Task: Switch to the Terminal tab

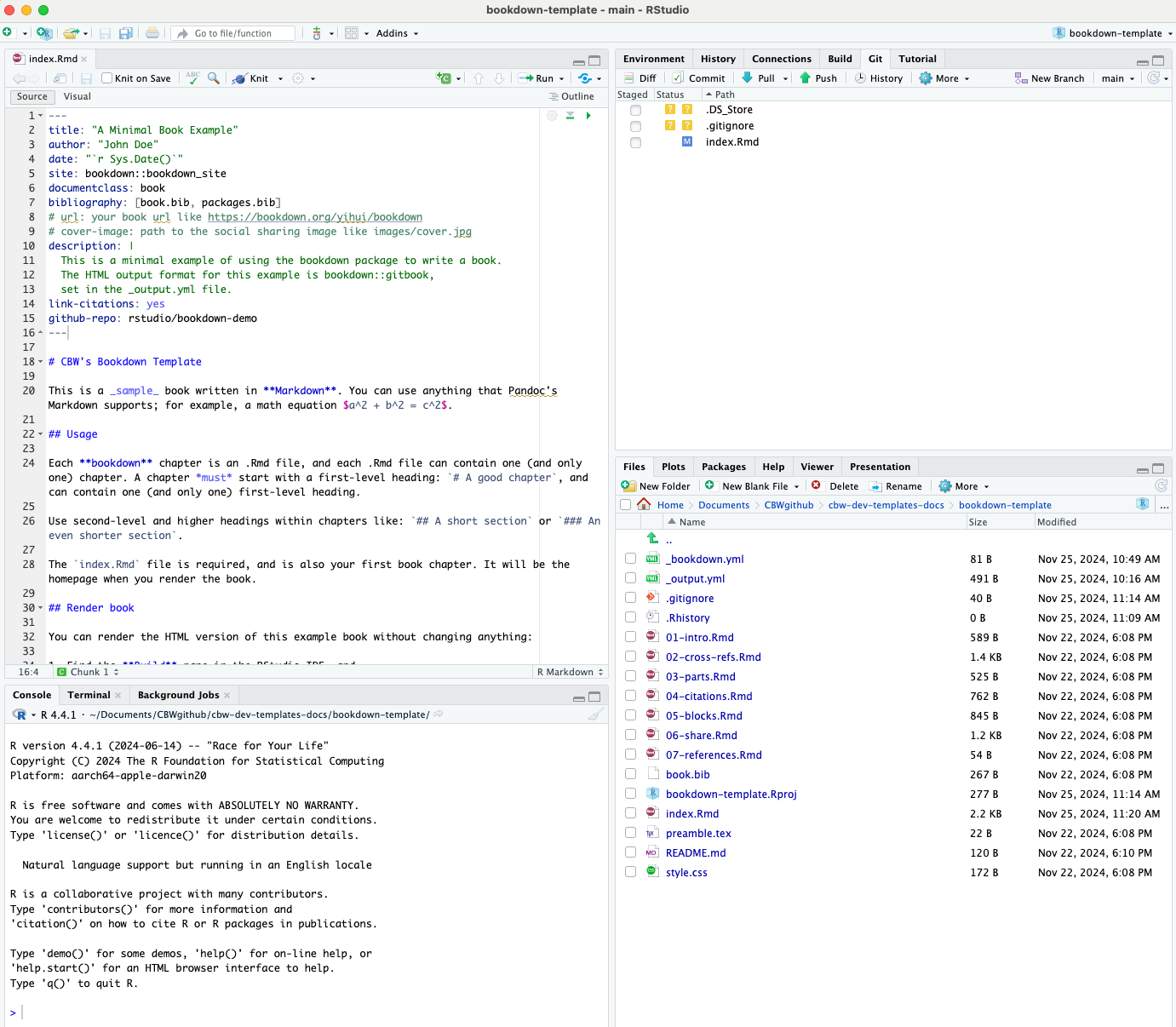Action: (88, 695)
